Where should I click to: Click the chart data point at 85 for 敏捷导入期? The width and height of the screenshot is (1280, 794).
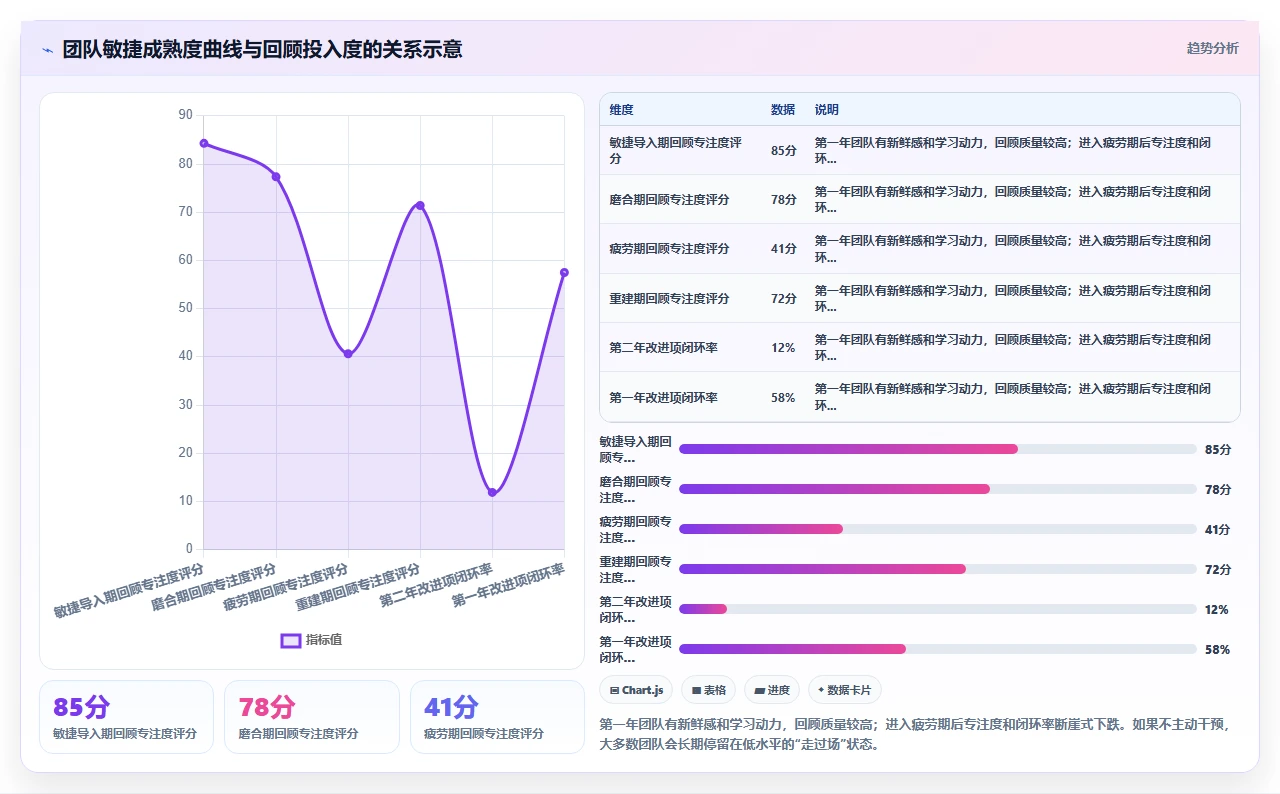point(204,143)
